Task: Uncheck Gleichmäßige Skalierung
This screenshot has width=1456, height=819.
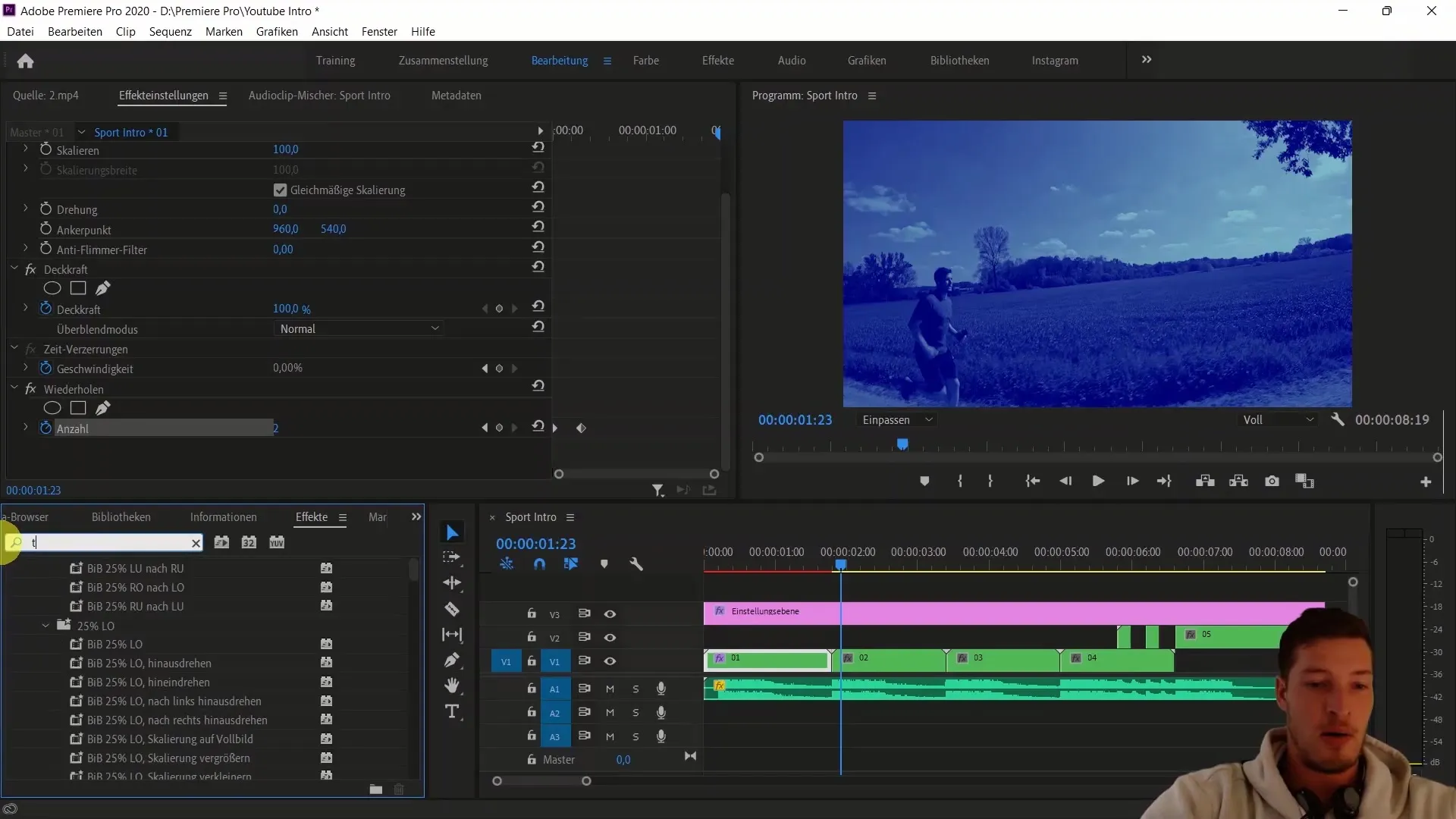Action: [x=280, y=190]
